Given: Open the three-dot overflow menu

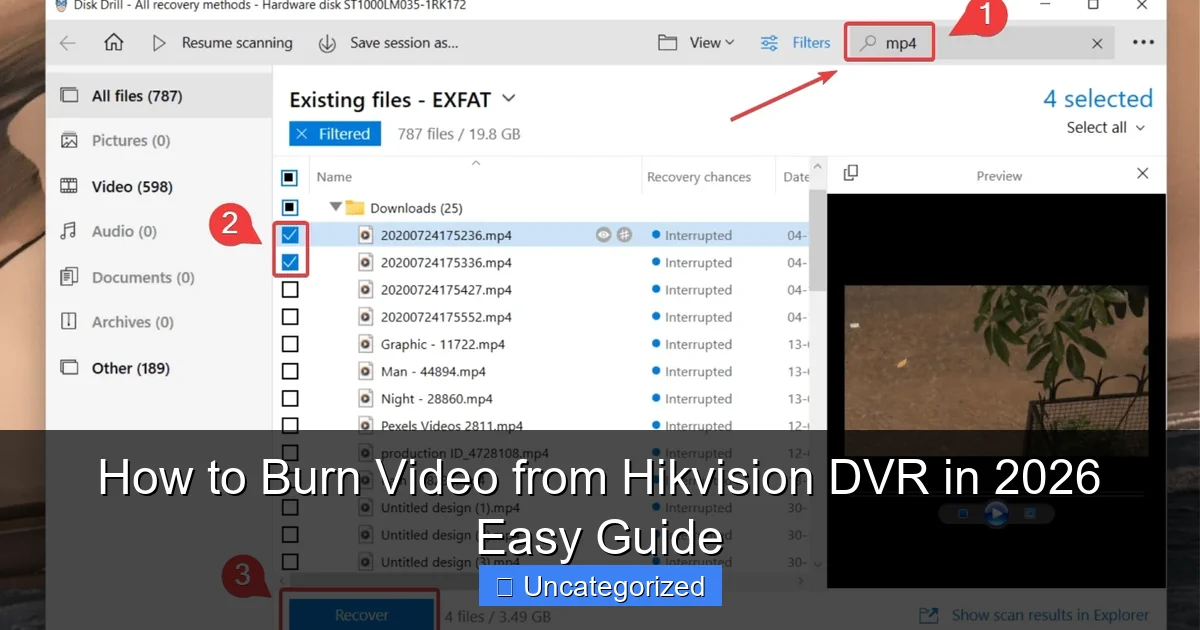Looking at the screenshot, I should pyautogui.click(x=1142, y=42).
